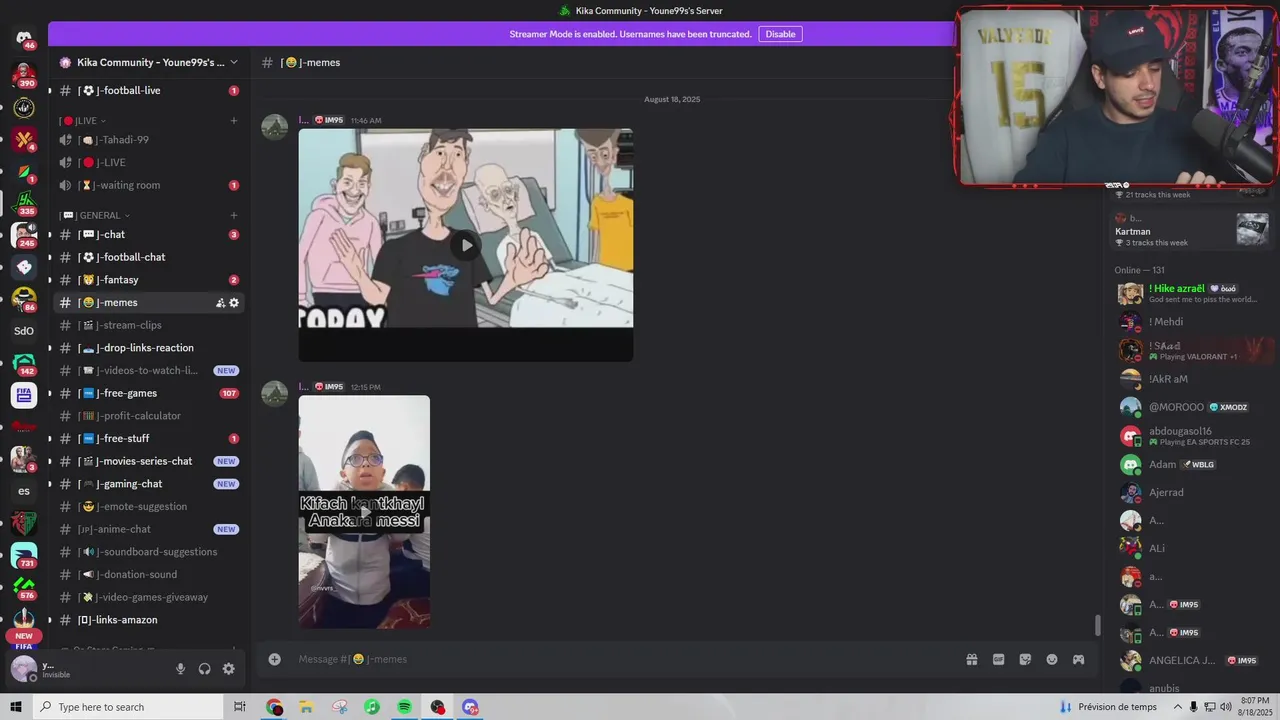The height and width of the screenshot is (720, 1280).
Task: Open Windows Start menu
Action: click(16, 707)
